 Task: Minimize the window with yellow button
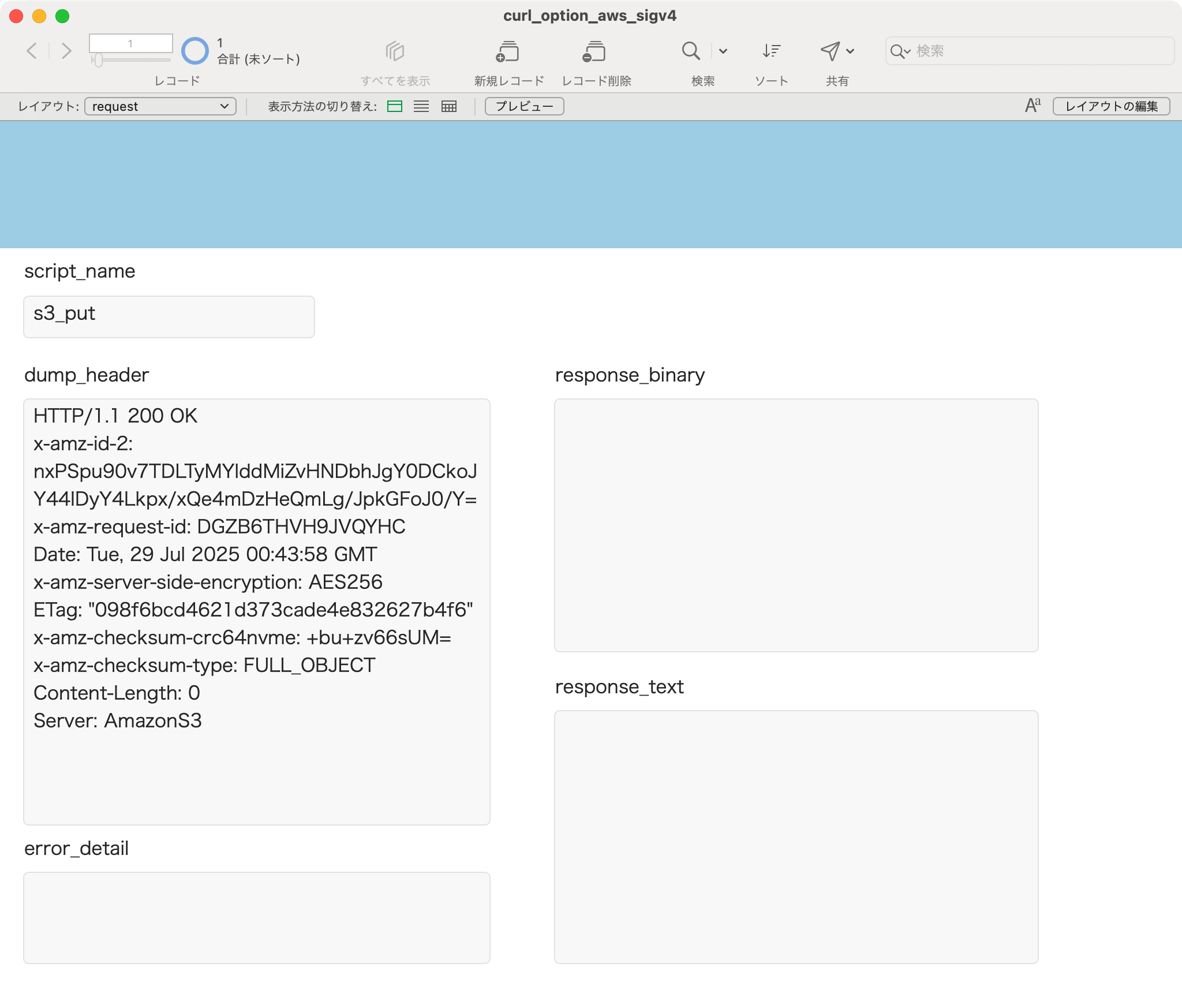coord(39,16)
